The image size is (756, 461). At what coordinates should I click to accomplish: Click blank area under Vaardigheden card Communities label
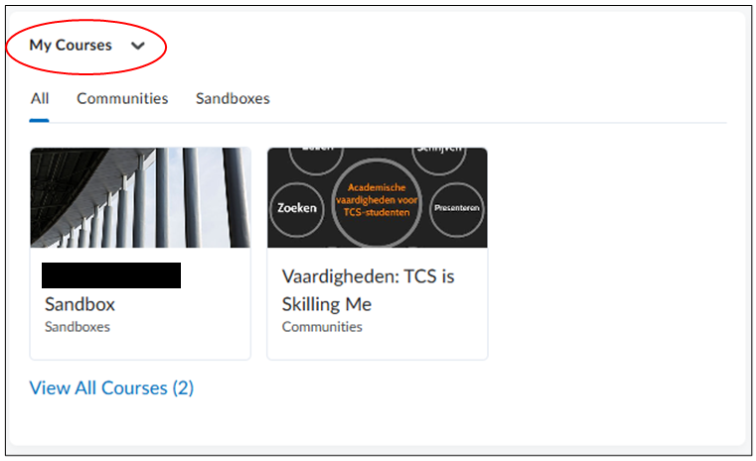click(x=377, y=347)
